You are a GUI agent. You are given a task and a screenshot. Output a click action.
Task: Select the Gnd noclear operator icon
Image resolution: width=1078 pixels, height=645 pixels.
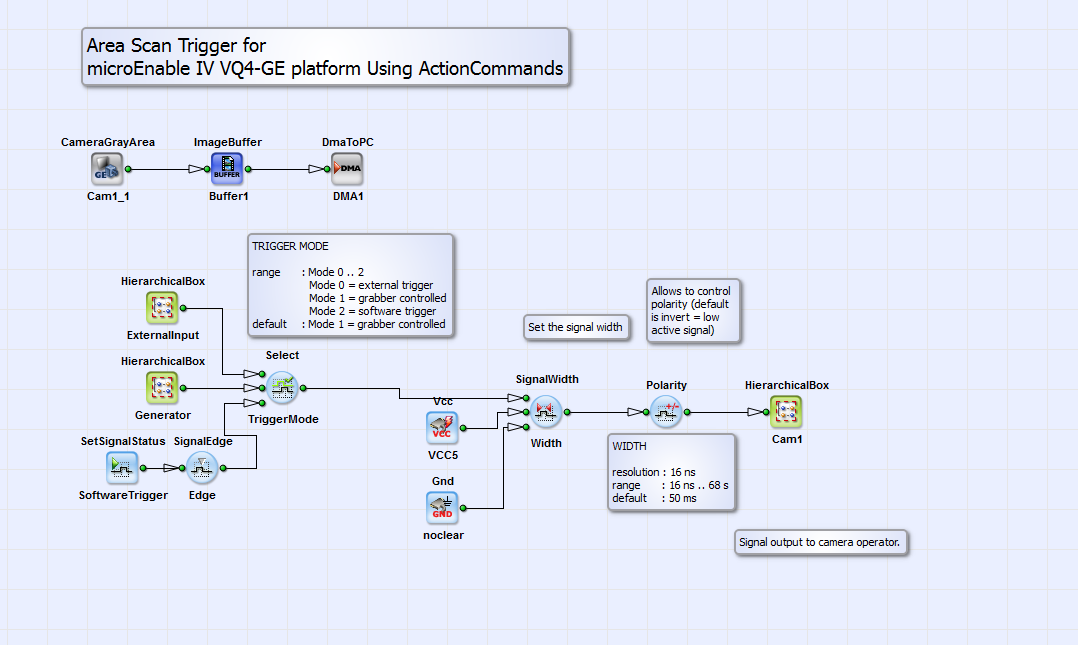pos(442,508)
